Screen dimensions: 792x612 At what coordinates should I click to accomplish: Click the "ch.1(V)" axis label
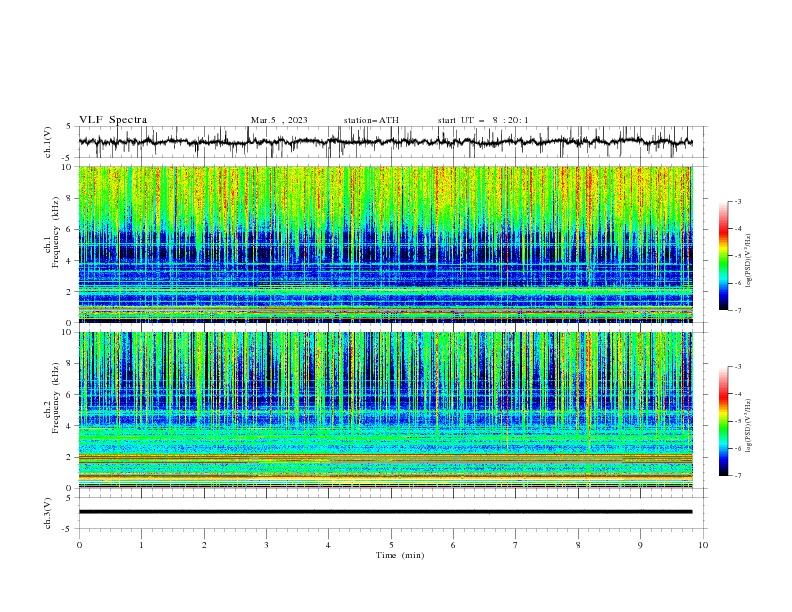pyautogui.click(x=48, y=142)
